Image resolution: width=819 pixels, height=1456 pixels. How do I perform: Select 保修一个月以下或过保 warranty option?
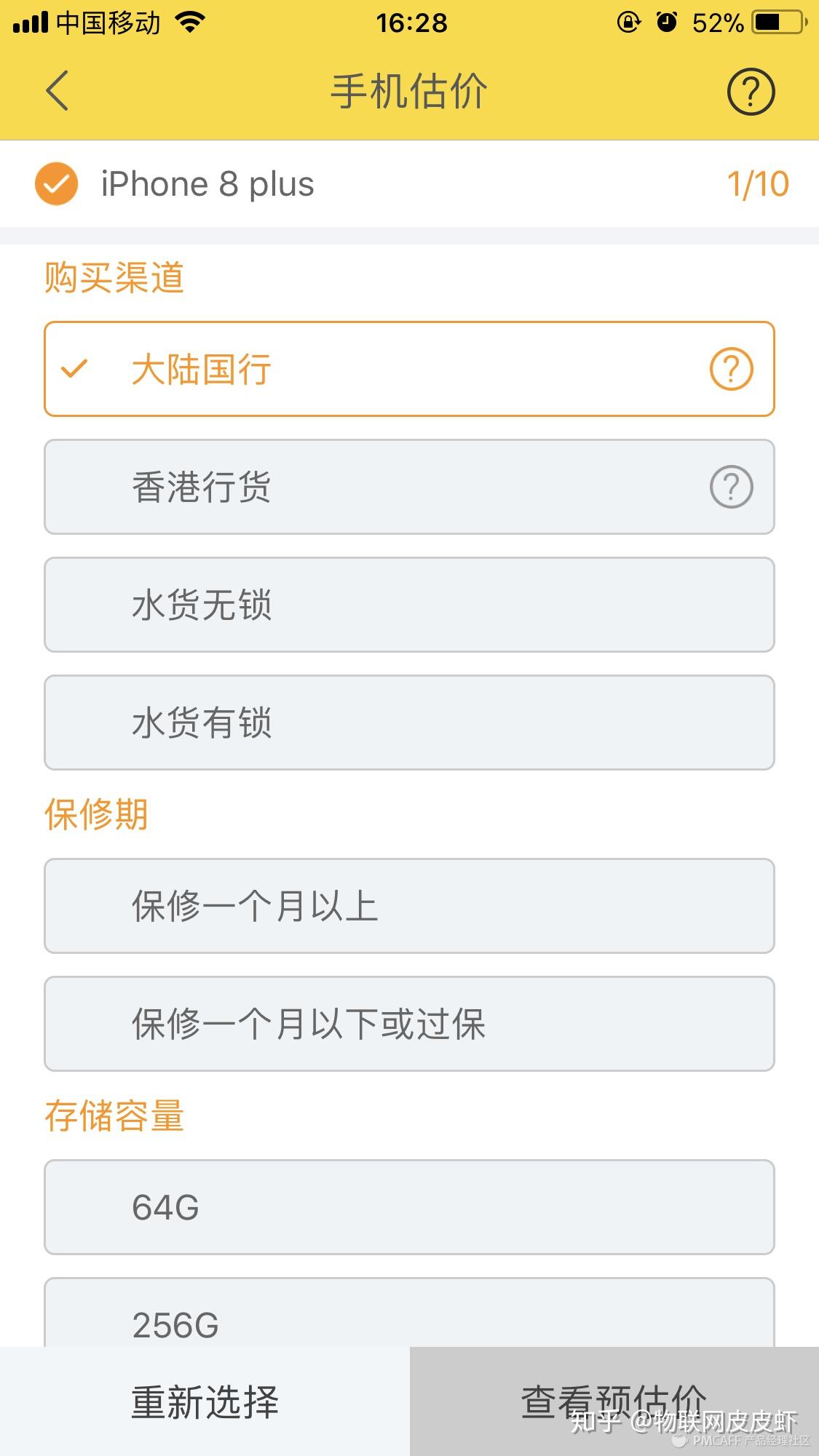[x=409, y=1024]
